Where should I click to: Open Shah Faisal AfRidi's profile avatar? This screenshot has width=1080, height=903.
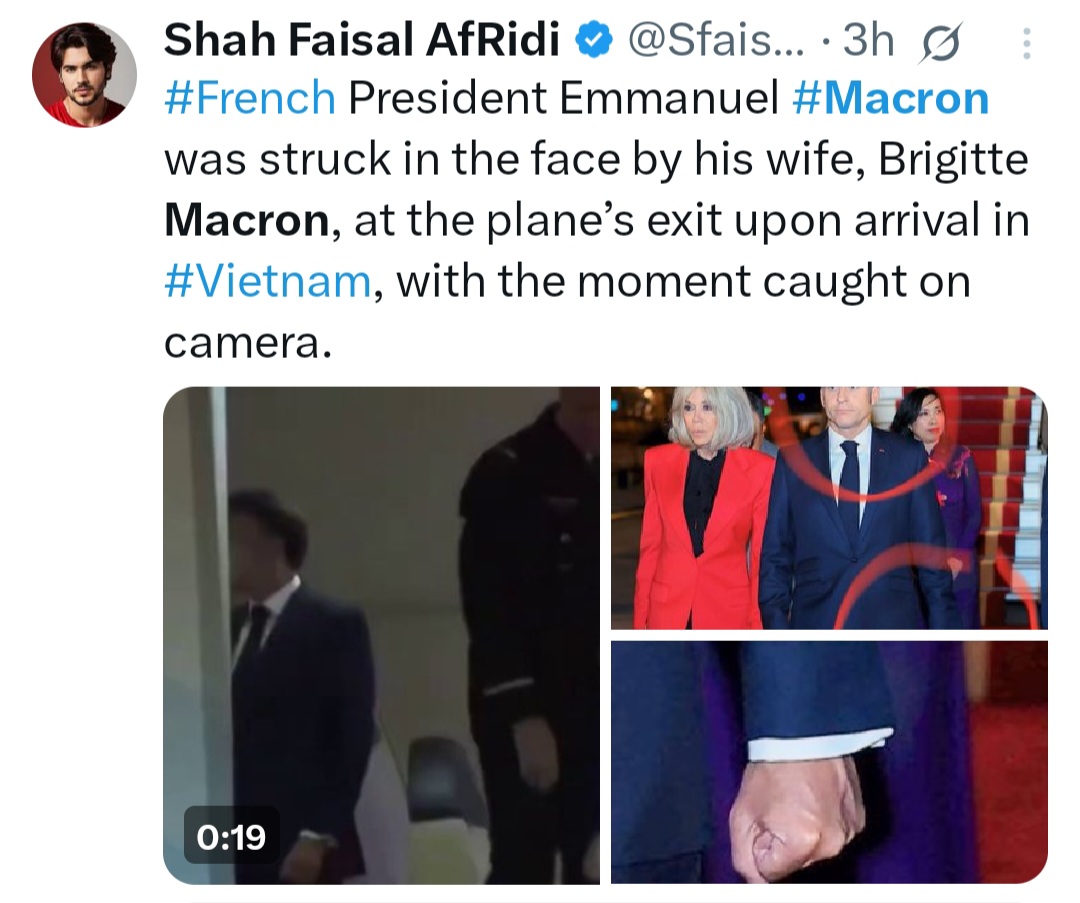(84, 75)
